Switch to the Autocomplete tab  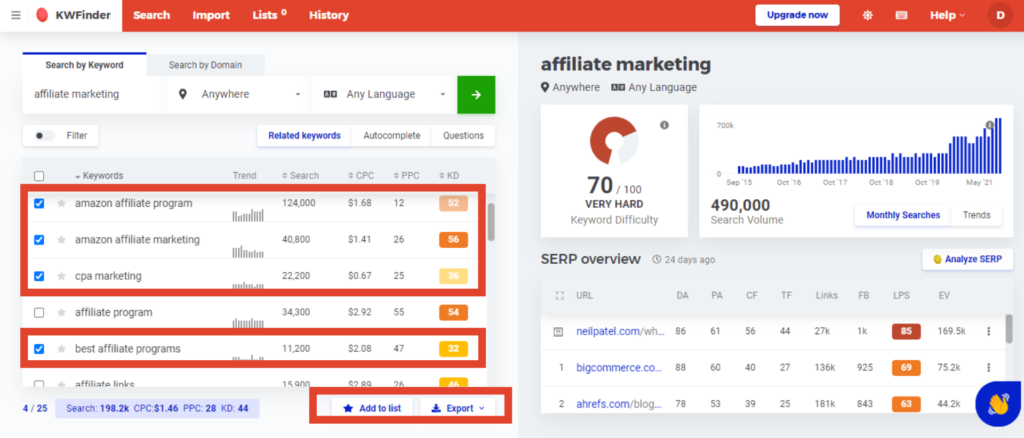pyautogui.click(x=391, y=136)
